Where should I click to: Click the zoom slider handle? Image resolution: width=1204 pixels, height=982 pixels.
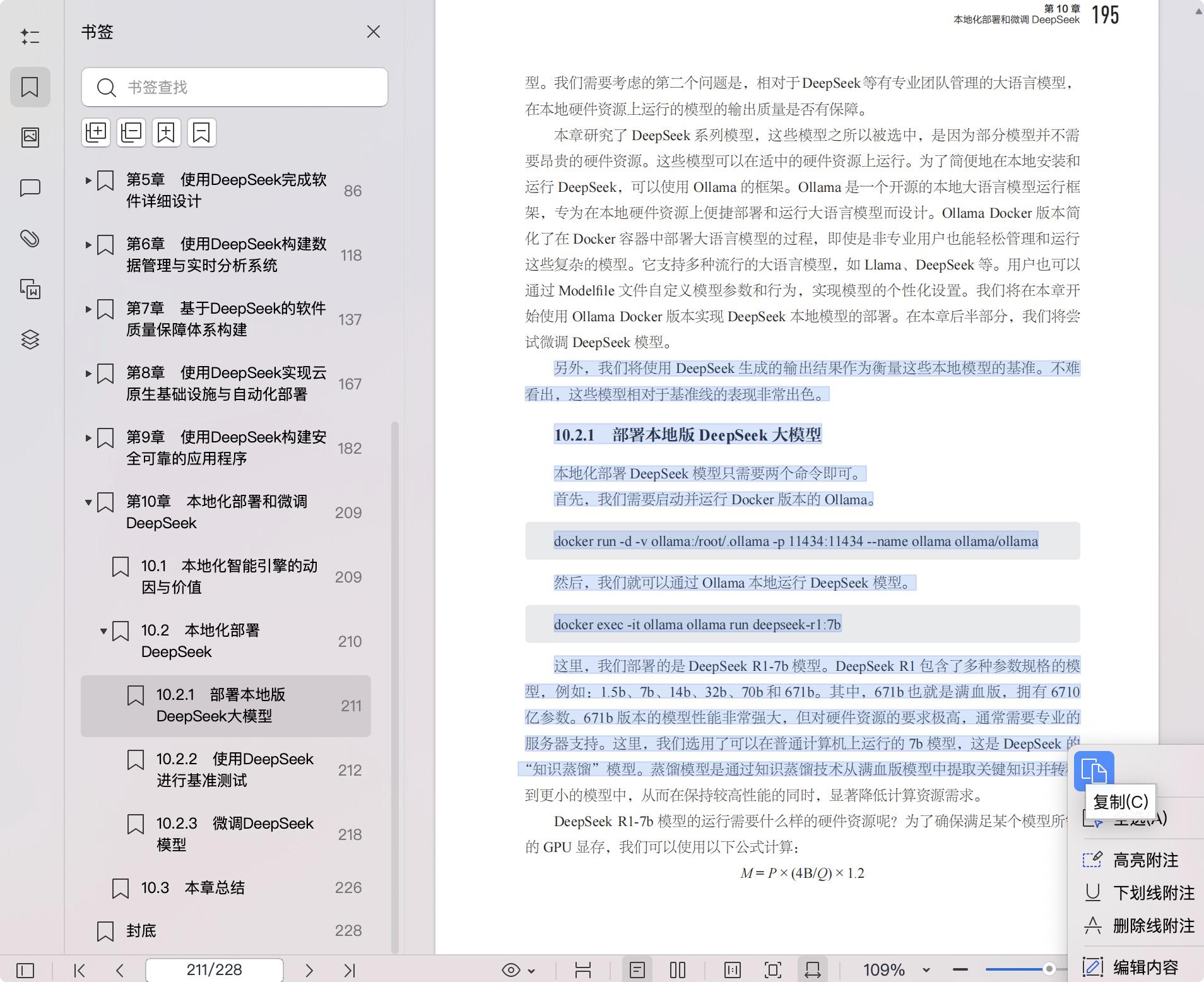1049,969
